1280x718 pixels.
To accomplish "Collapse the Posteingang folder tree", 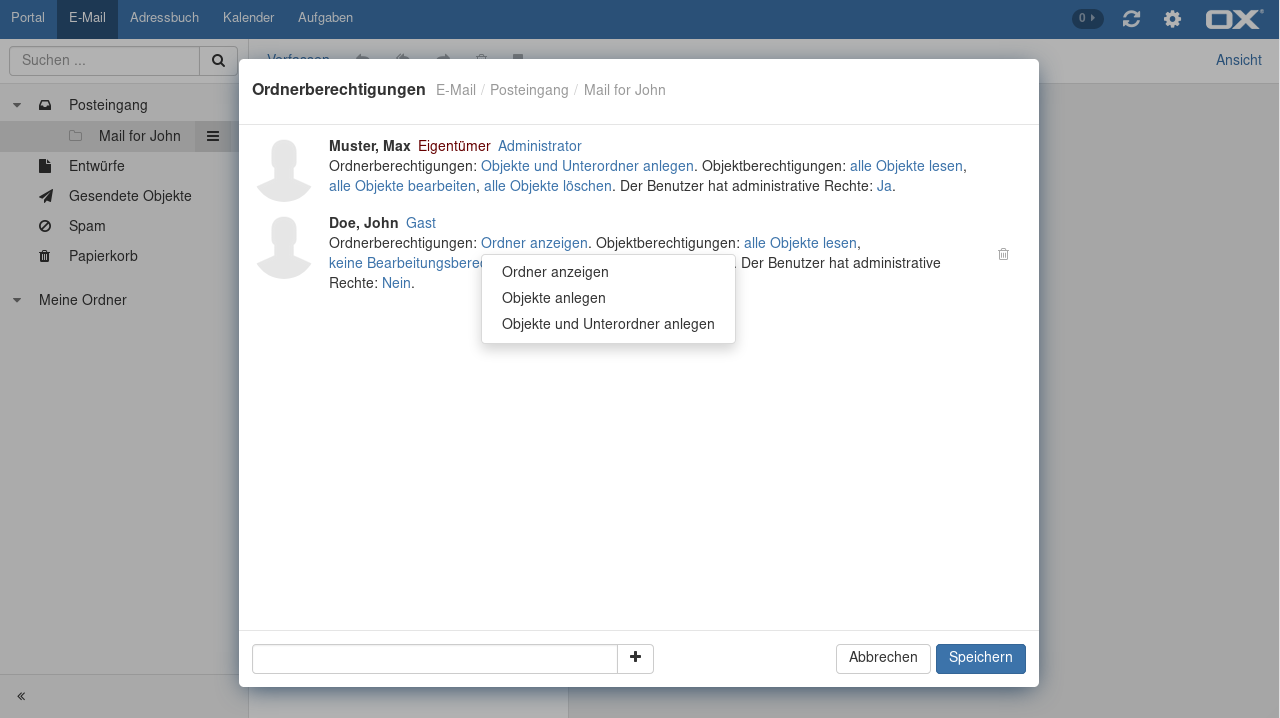I will tap(17, 105).
